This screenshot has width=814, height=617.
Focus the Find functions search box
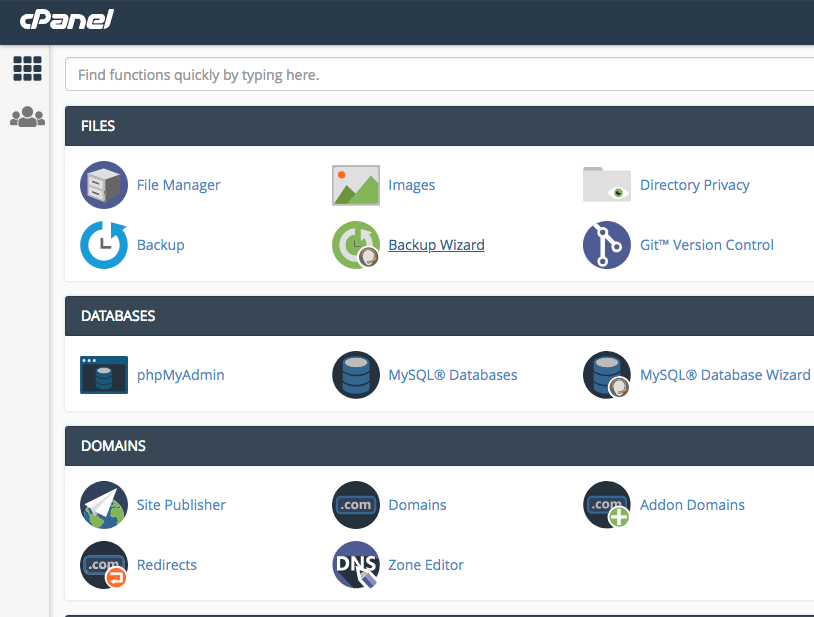pyautogui.click(x=439, y=74)
